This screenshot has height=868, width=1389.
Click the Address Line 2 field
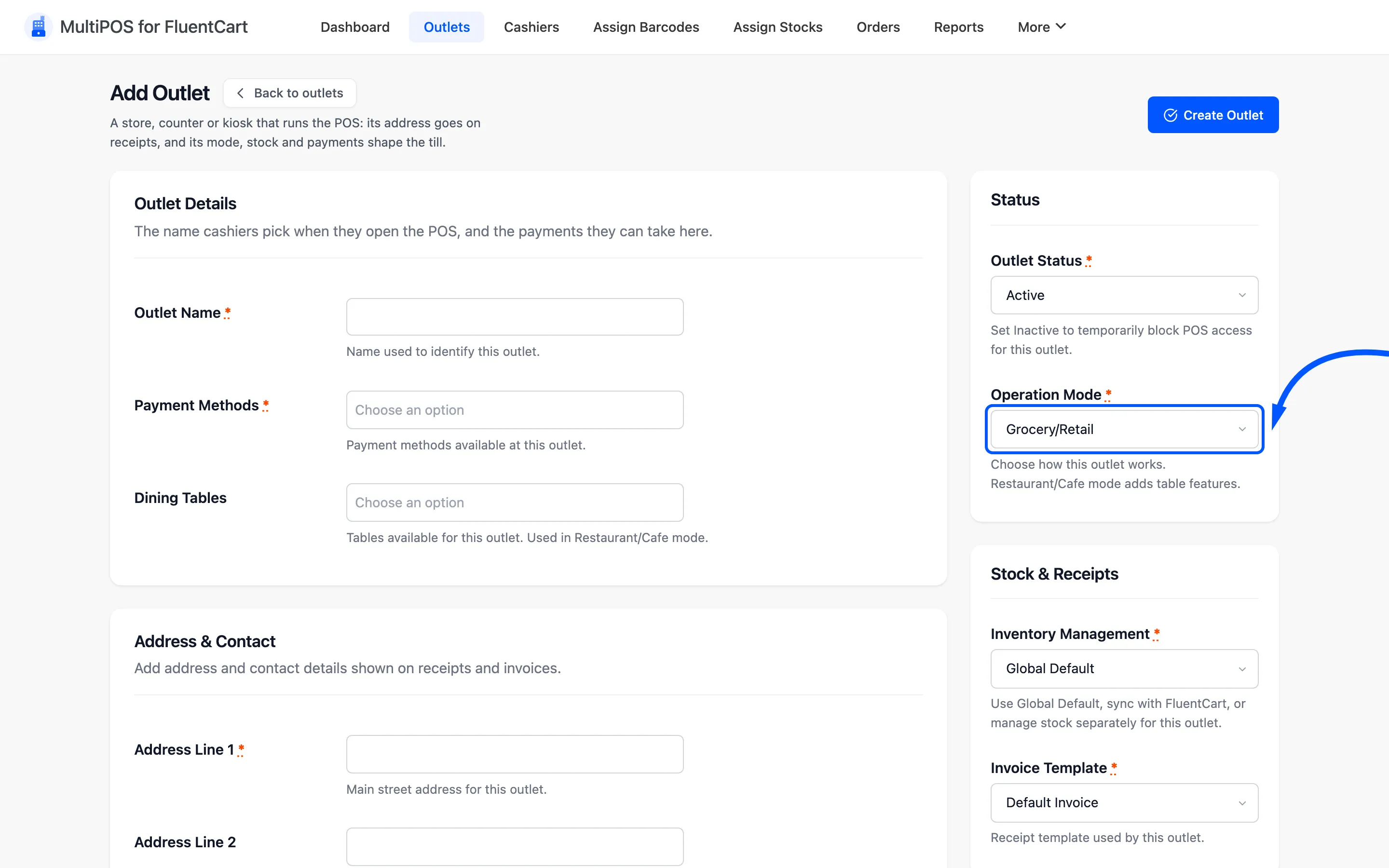point(515,847)
